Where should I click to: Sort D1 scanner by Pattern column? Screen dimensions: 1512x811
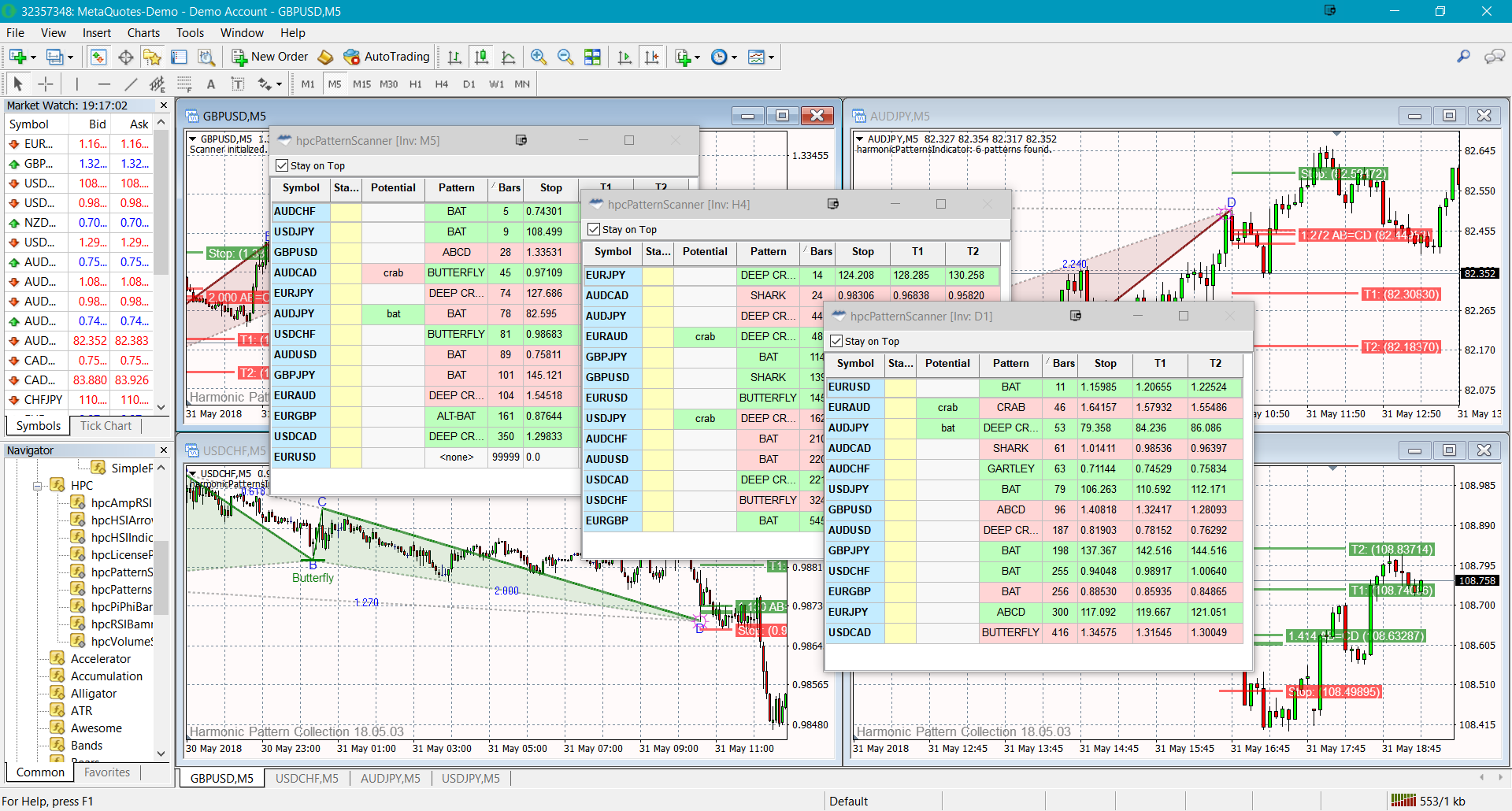[1010, 363]
